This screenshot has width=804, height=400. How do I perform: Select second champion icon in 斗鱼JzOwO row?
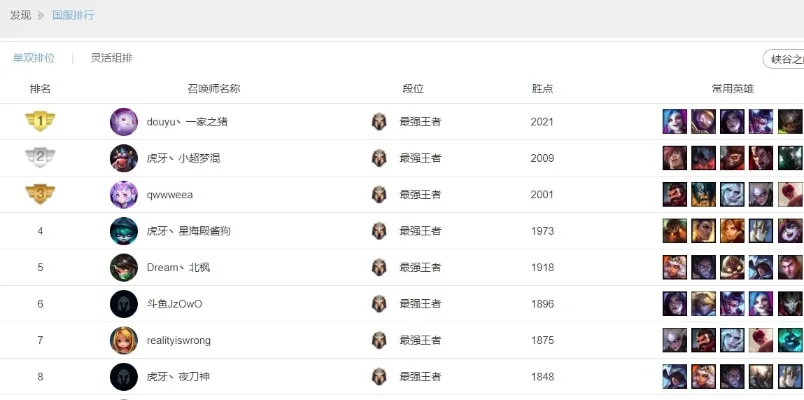pyautogui.click(x=704, y=304)
